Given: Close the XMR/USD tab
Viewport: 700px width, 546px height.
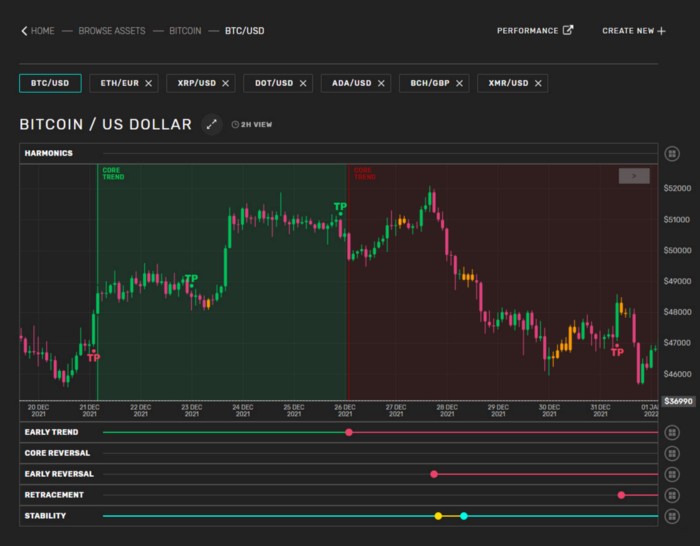Looking at the screenshot, I should (x=538, y=83).
